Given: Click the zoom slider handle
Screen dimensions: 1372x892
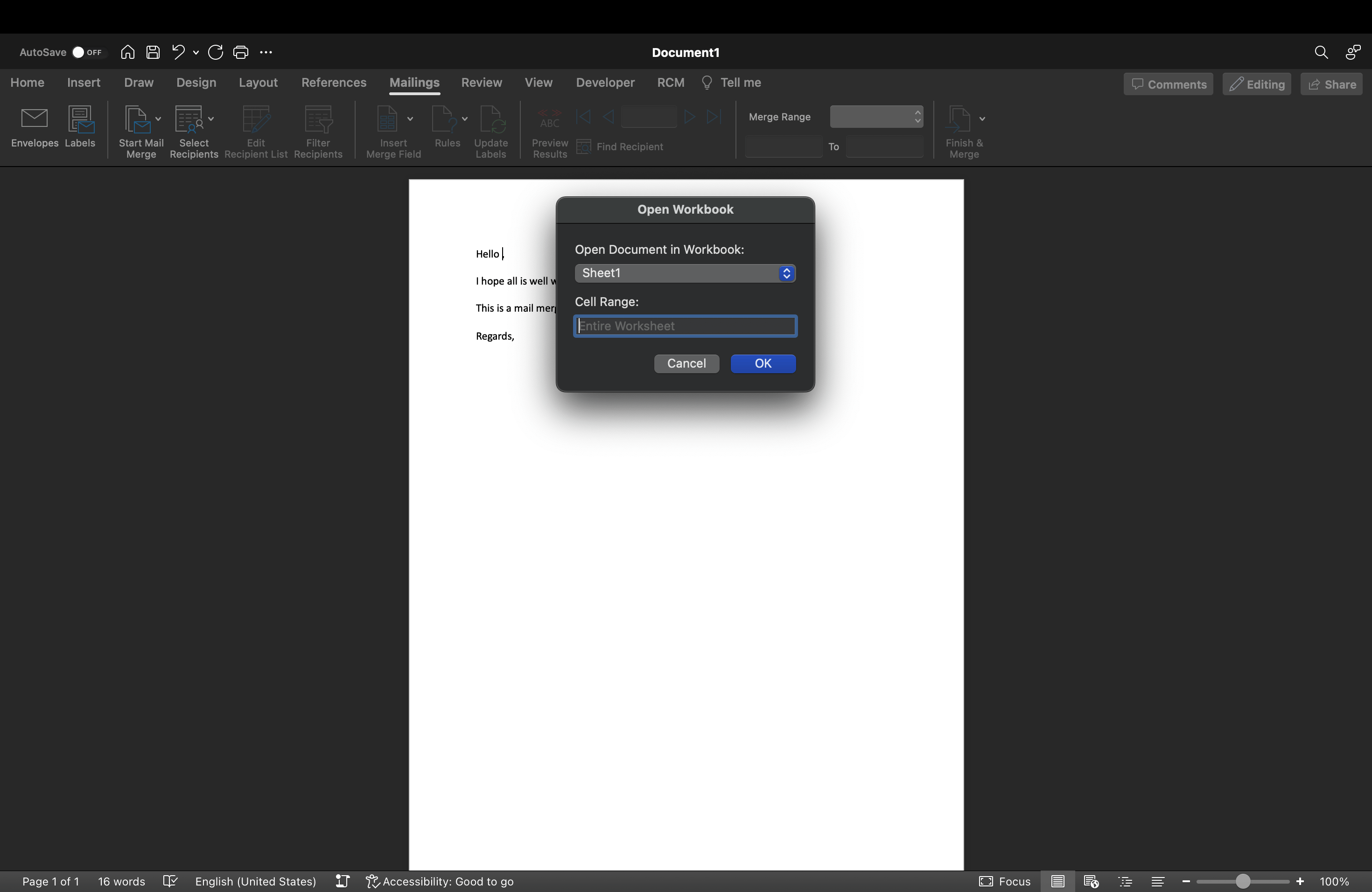Looking at the screenshot, I should [x=1242, y=881].
